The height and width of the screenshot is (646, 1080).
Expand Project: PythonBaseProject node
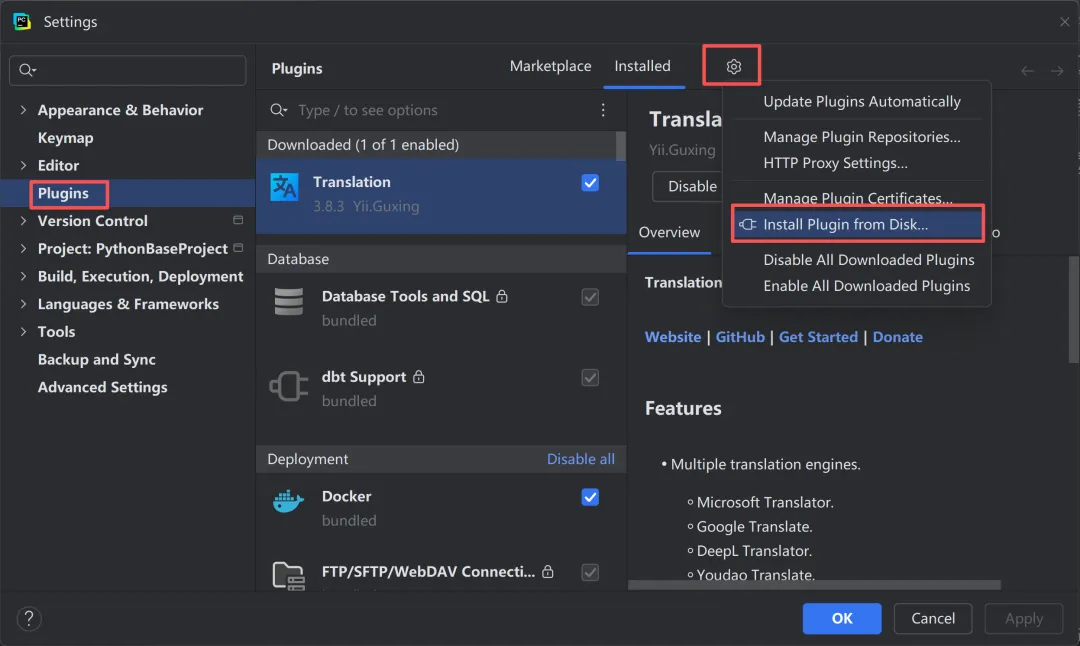(23, 248)
